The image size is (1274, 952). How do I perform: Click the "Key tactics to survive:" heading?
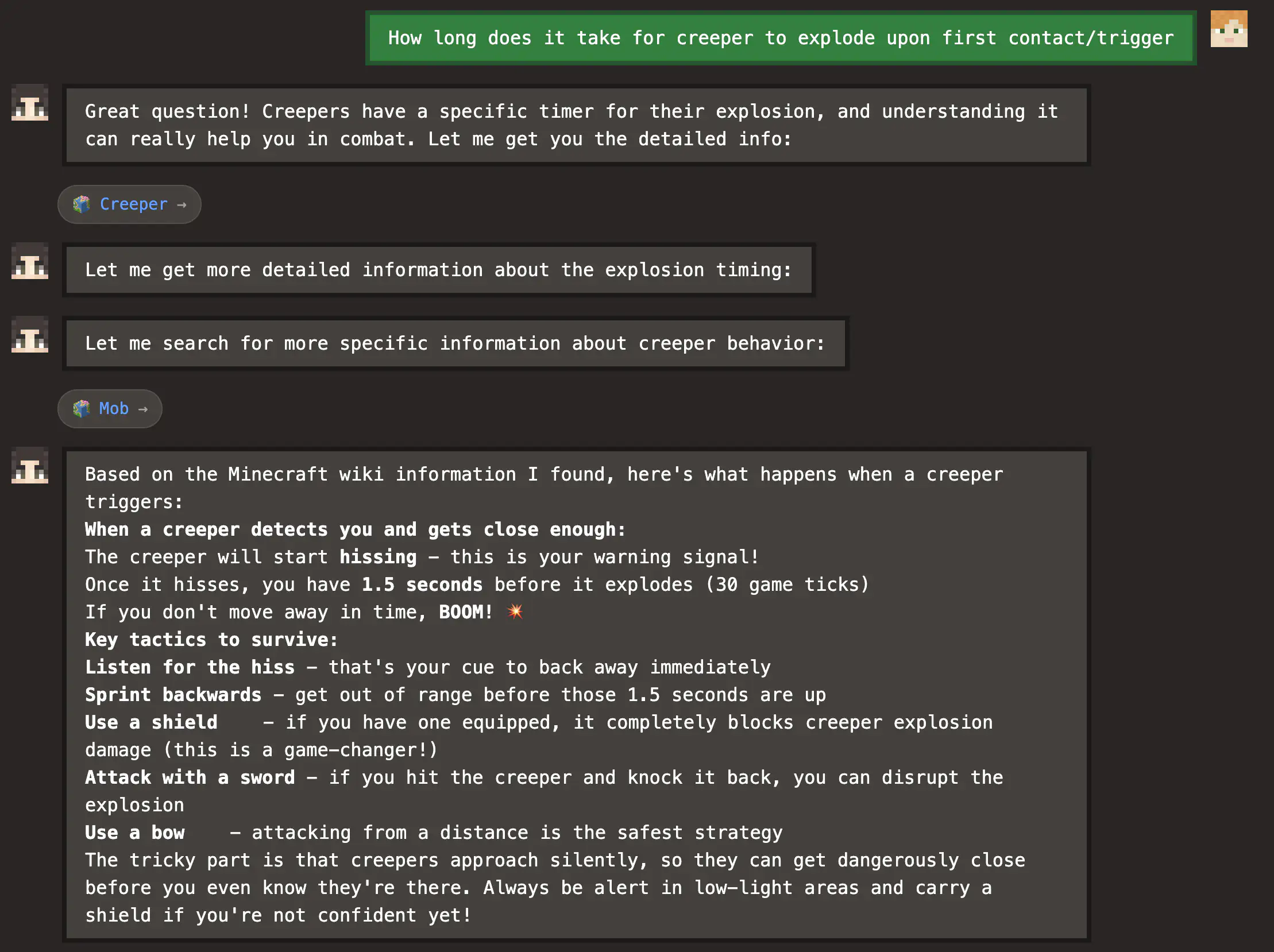pos(211,640)
